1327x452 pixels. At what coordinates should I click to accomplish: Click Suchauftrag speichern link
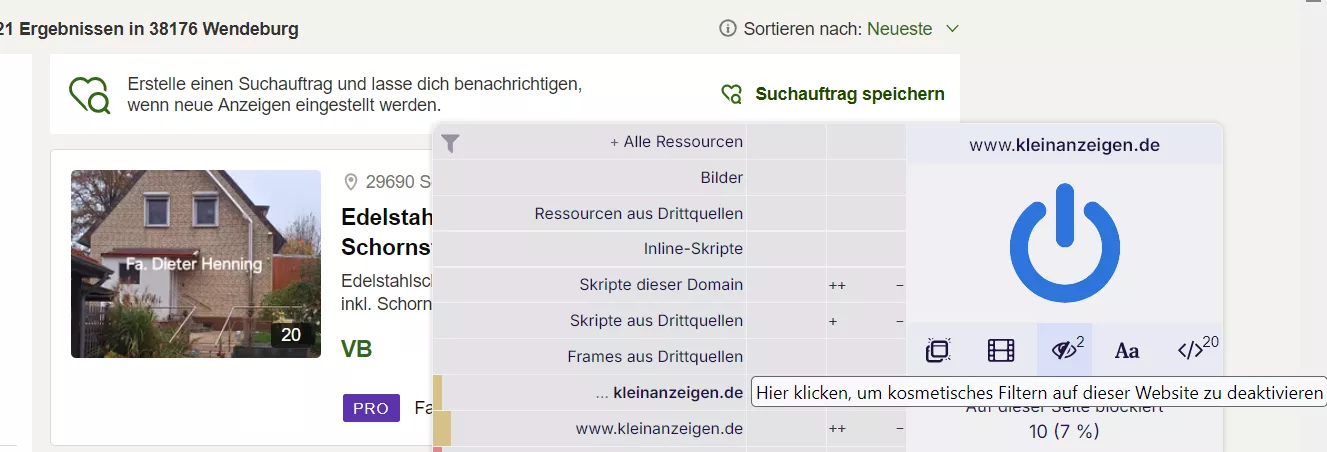point(849,94)
